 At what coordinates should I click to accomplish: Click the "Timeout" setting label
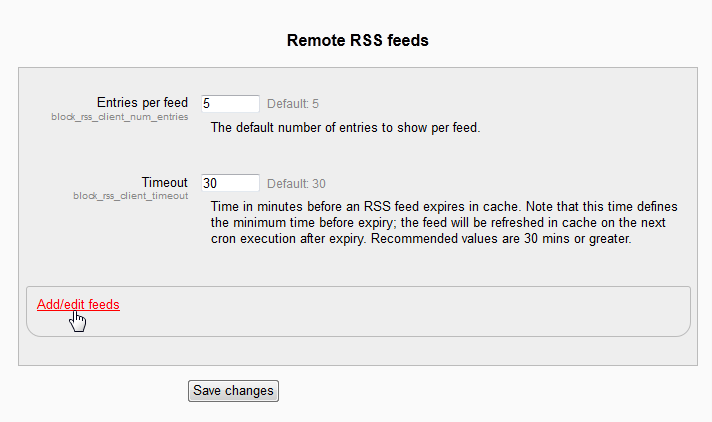click(164, 182)
